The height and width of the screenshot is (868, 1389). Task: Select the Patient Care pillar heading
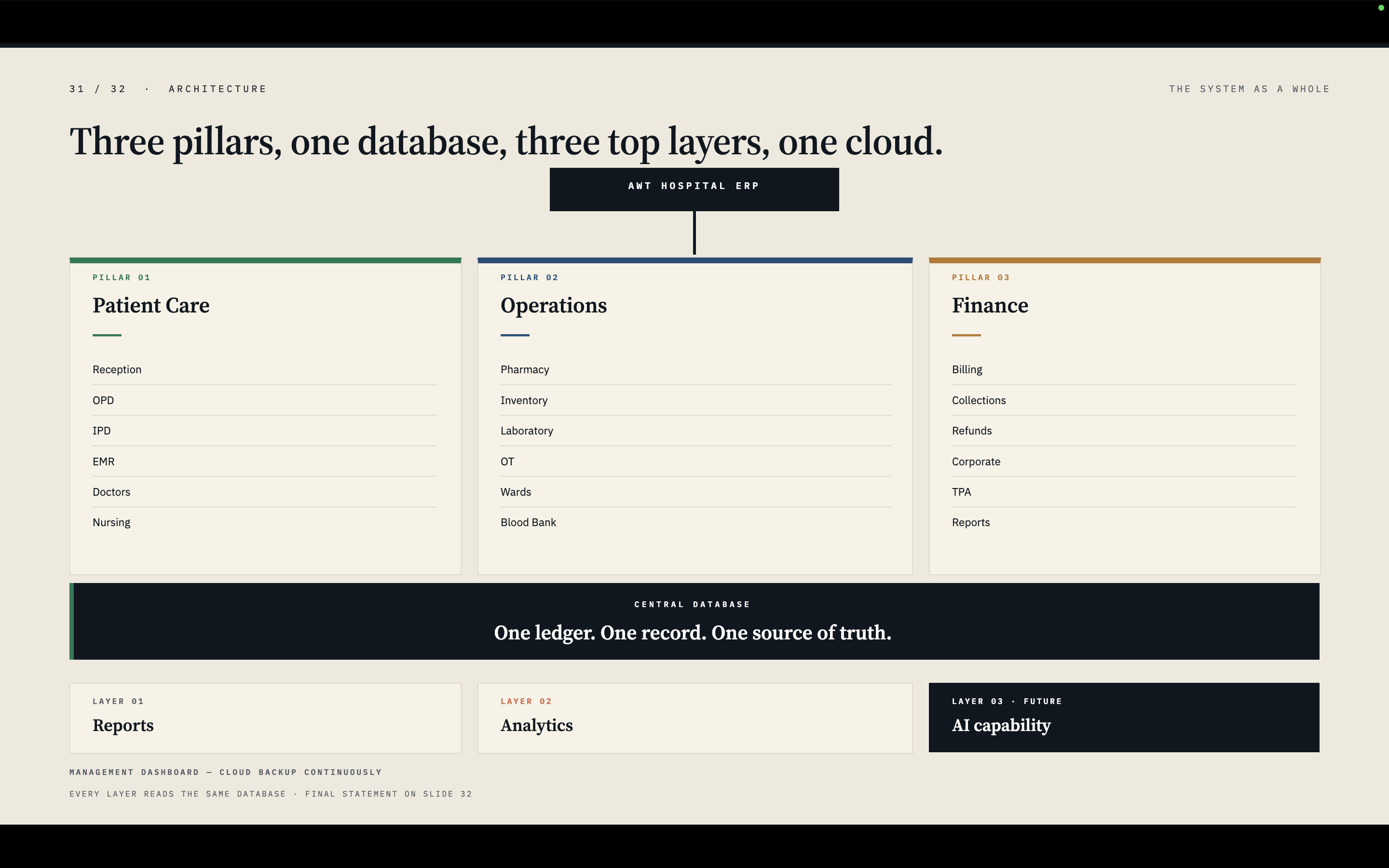pos(151,305)
